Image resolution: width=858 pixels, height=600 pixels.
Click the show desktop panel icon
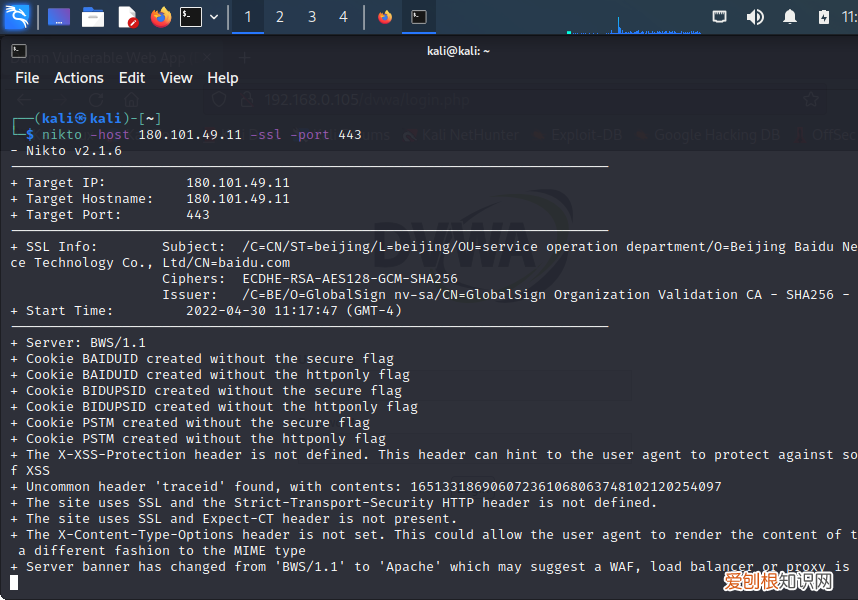click(x=59, y=17)
